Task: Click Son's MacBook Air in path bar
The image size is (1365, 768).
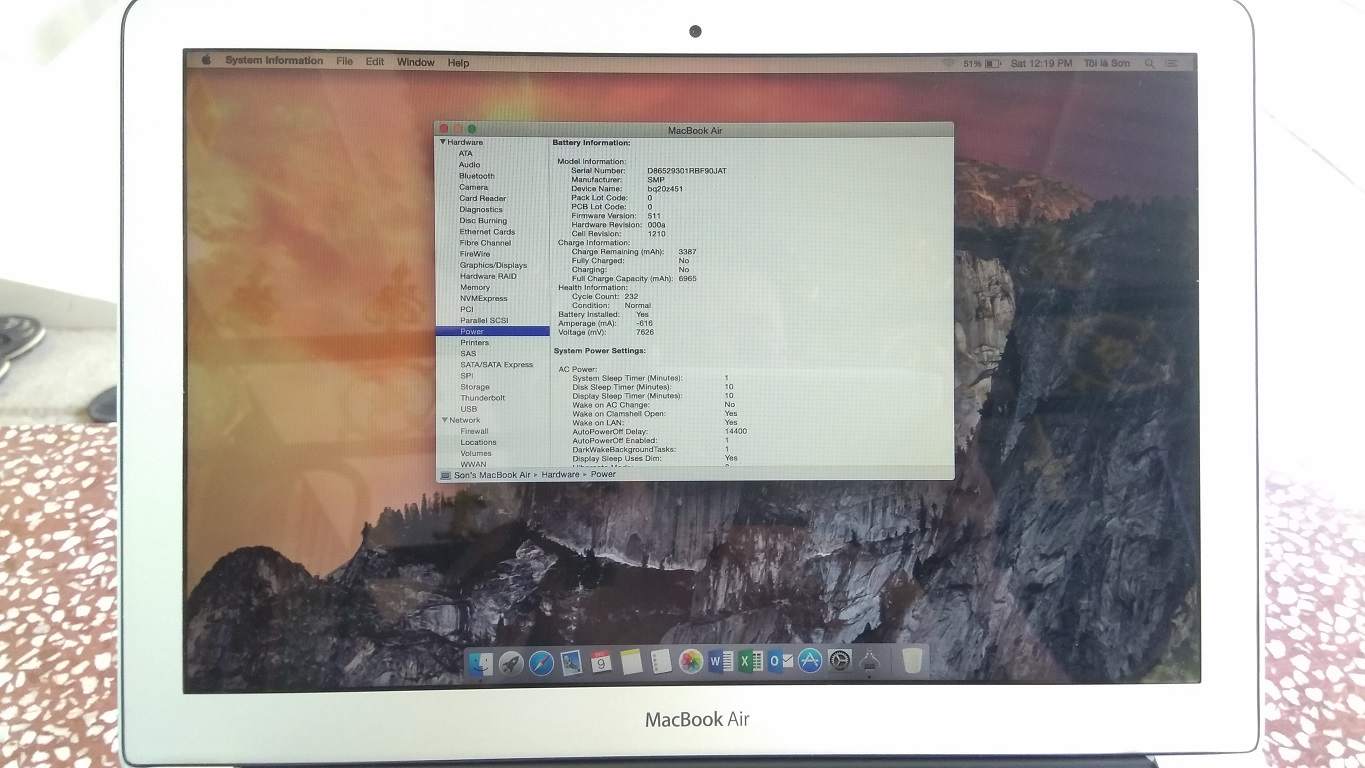Action: pyautogui.click(x=492, y=475)
